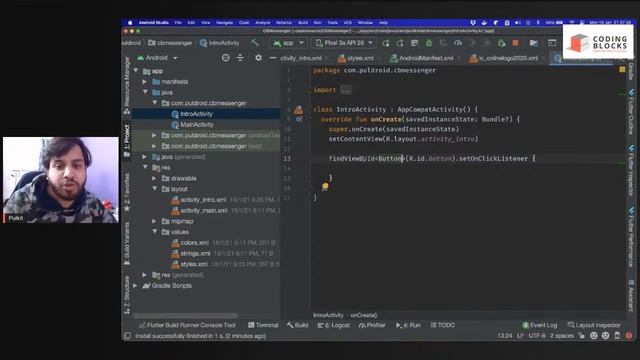Click the red Stop button in toolbar
The height and width of the screenshot is (360, 640).
(x=516, y=43)
